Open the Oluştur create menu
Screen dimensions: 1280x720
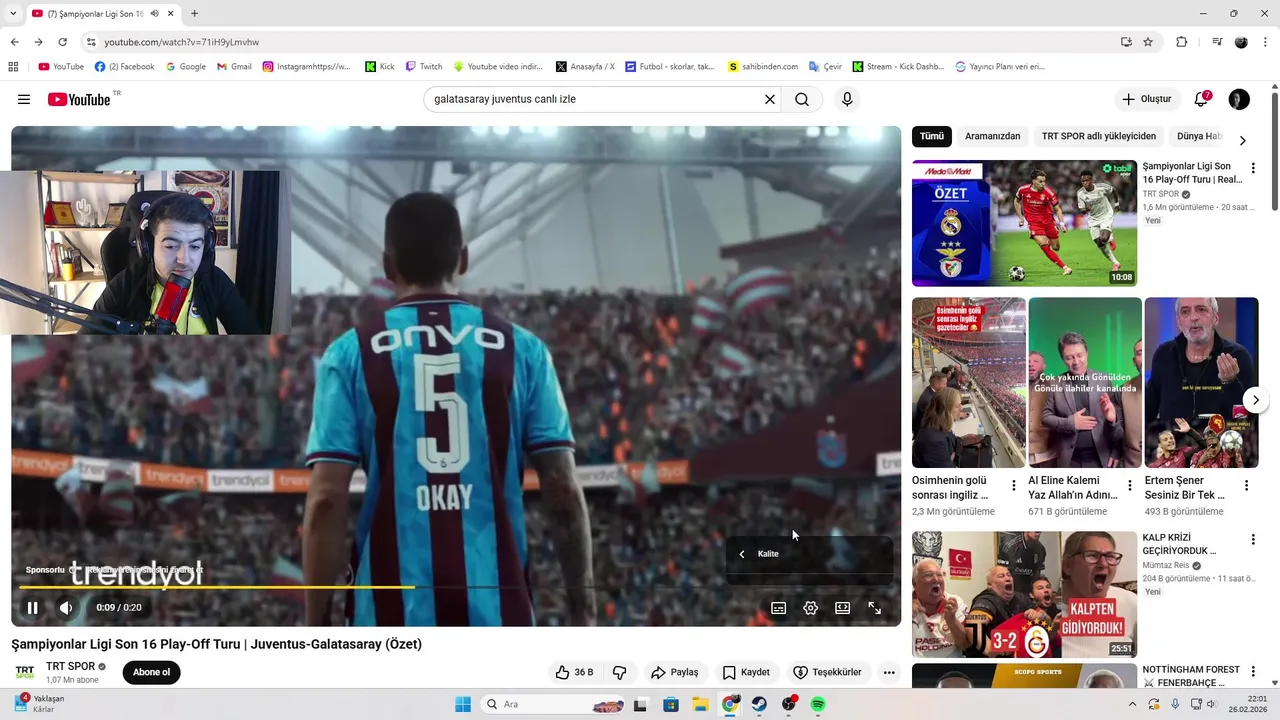point(1146,99)
